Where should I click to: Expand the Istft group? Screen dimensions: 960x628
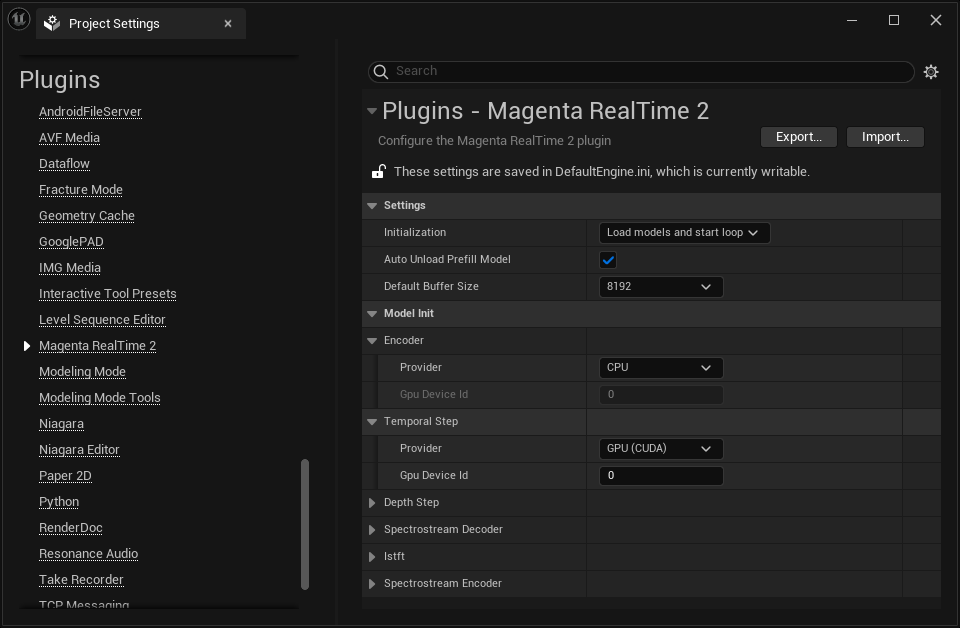click(x=372, y=556)
